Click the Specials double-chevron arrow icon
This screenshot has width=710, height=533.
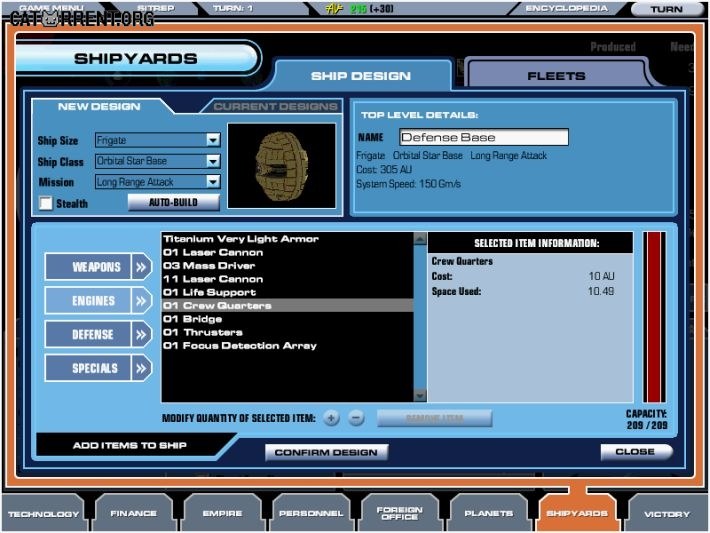point(142,368)
